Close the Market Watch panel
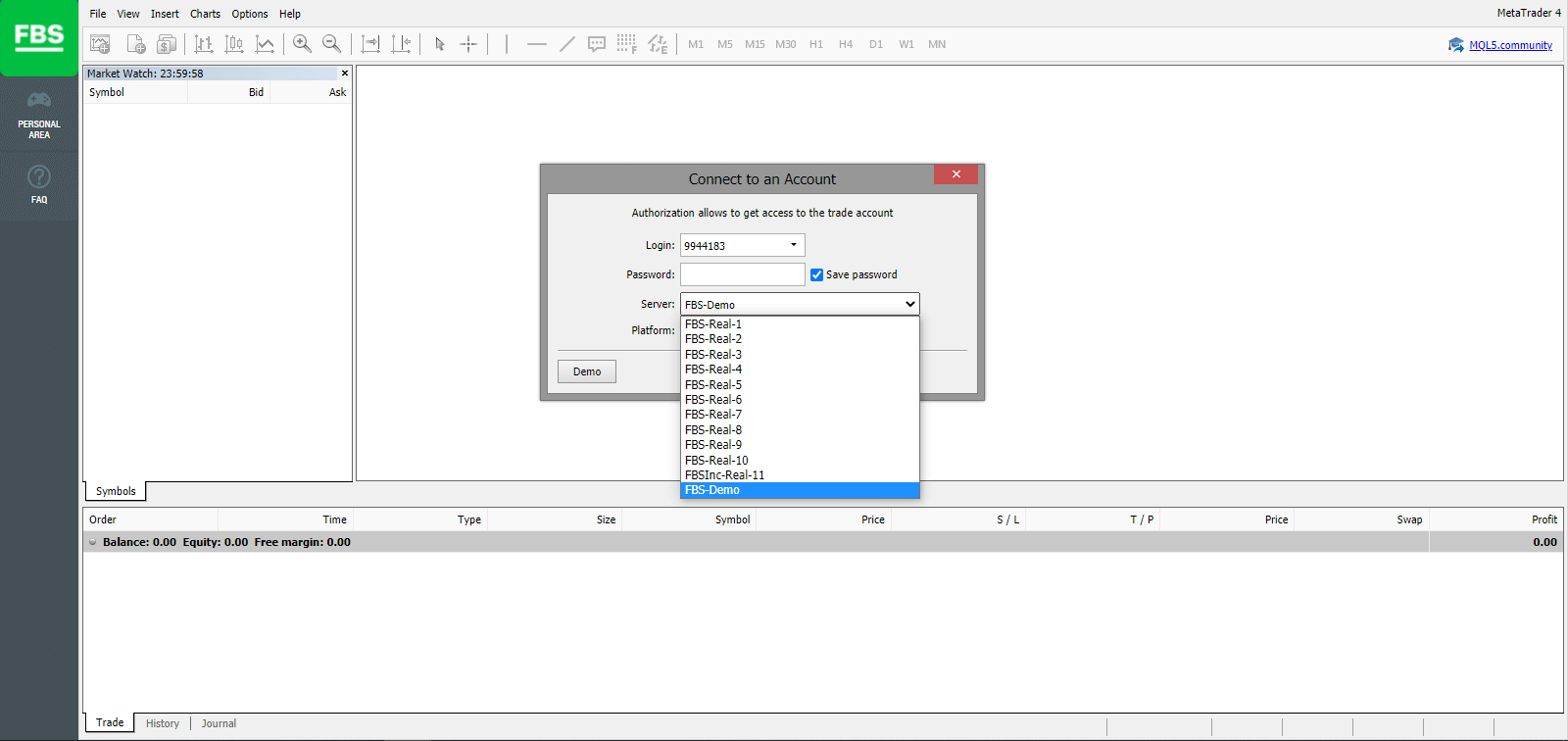 [345, 74]
